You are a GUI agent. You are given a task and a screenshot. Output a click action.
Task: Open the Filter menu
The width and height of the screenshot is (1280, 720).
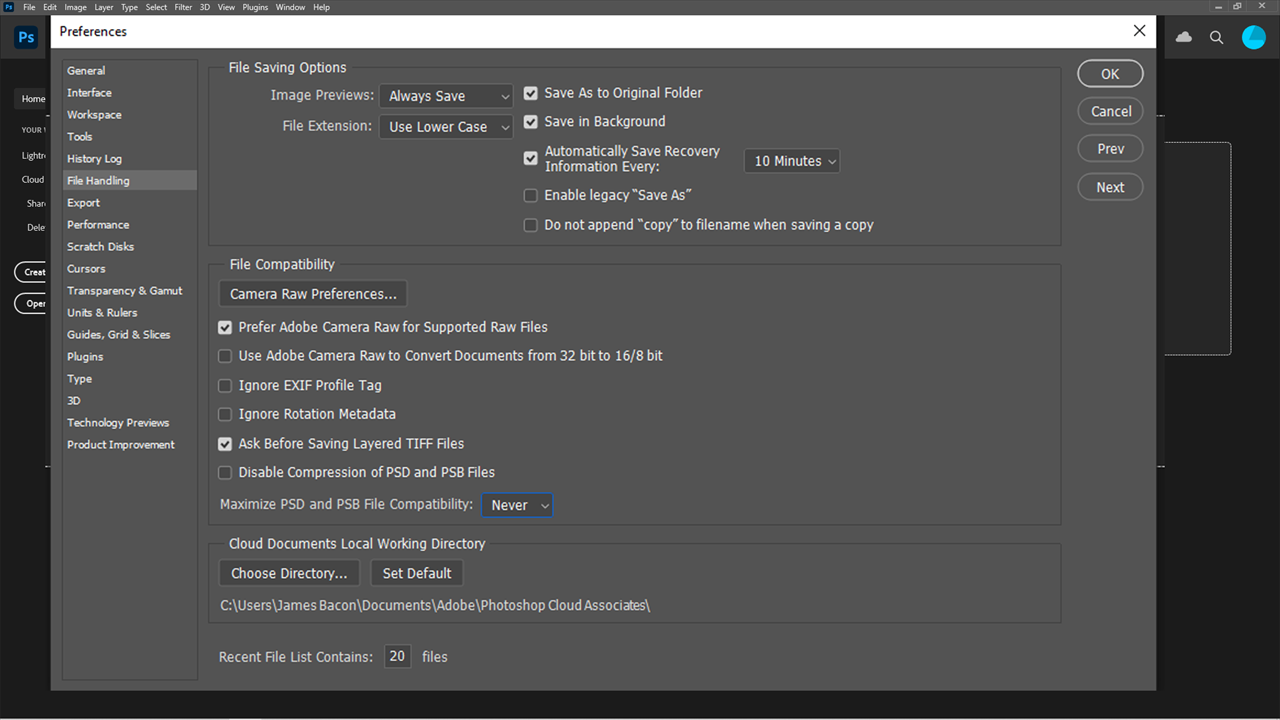click(x=183, y=7)
